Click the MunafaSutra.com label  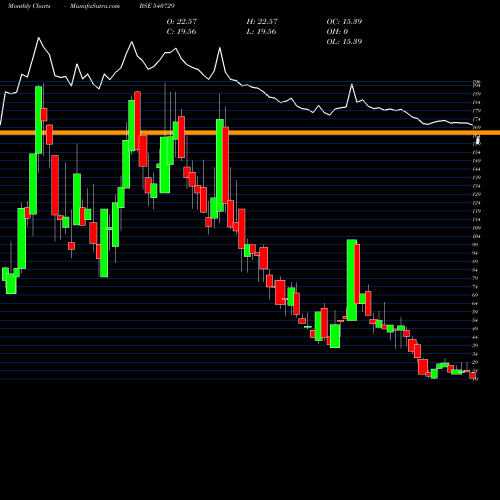pyautogui.click(x=95, y=6)
